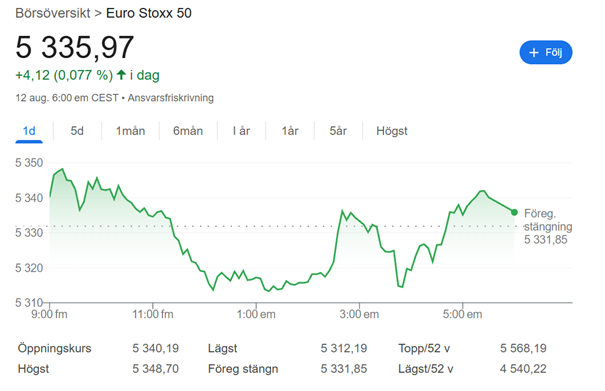The image size is (605, 391).
Task: Open the Högst range tab
Action: click(x=392, y=131)
